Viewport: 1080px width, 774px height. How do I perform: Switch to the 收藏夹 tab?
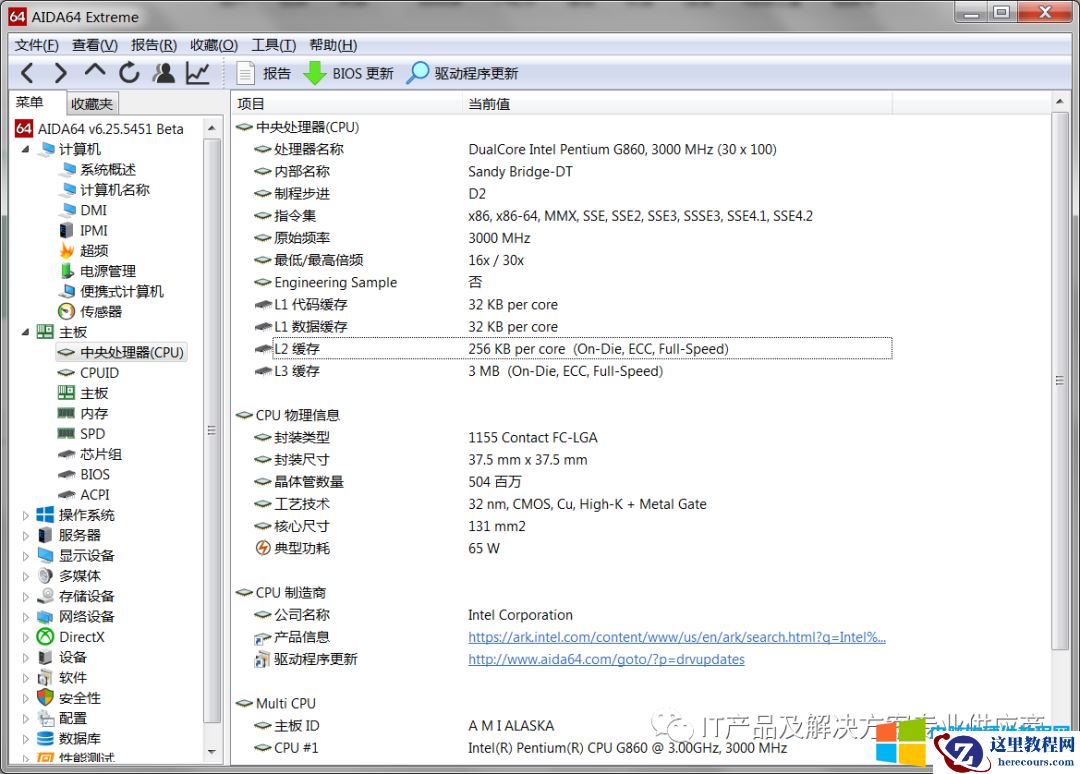click(92, 103)
